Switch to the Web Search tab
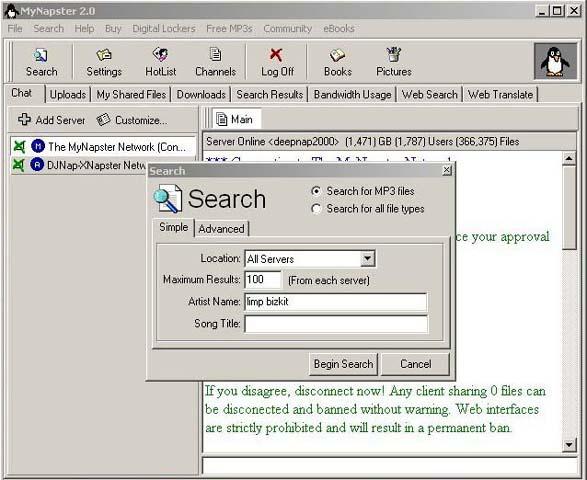Viewport: 587px width, 480px height. [x=430, y=94]
